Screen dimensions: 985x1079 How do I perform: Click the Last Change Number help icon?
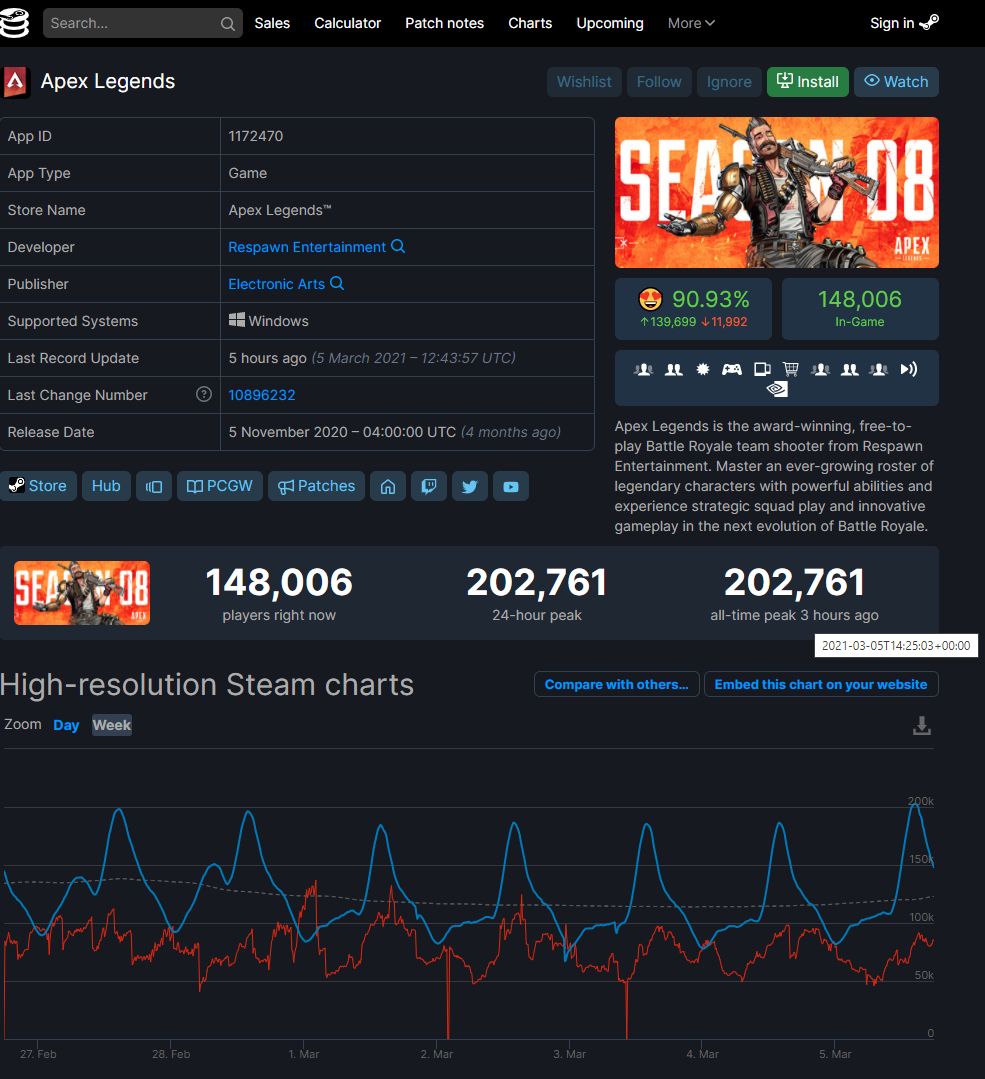(204, 395)
